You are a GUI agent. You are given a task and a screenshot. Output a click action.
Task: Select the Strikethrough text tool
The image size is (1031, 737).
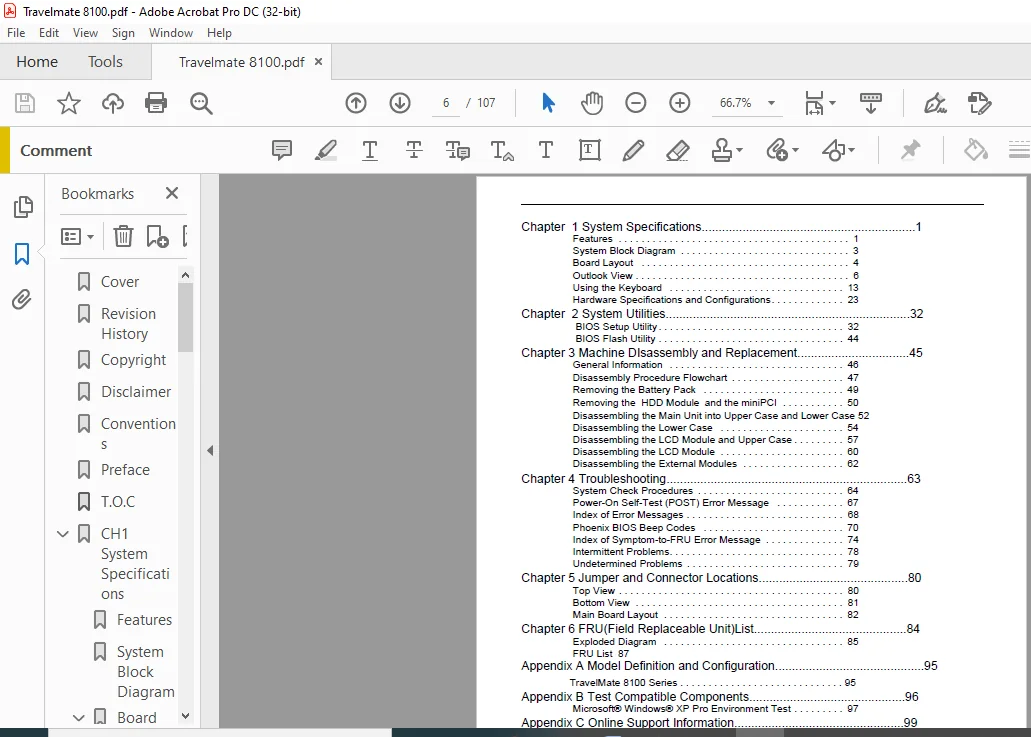(414, 151)
